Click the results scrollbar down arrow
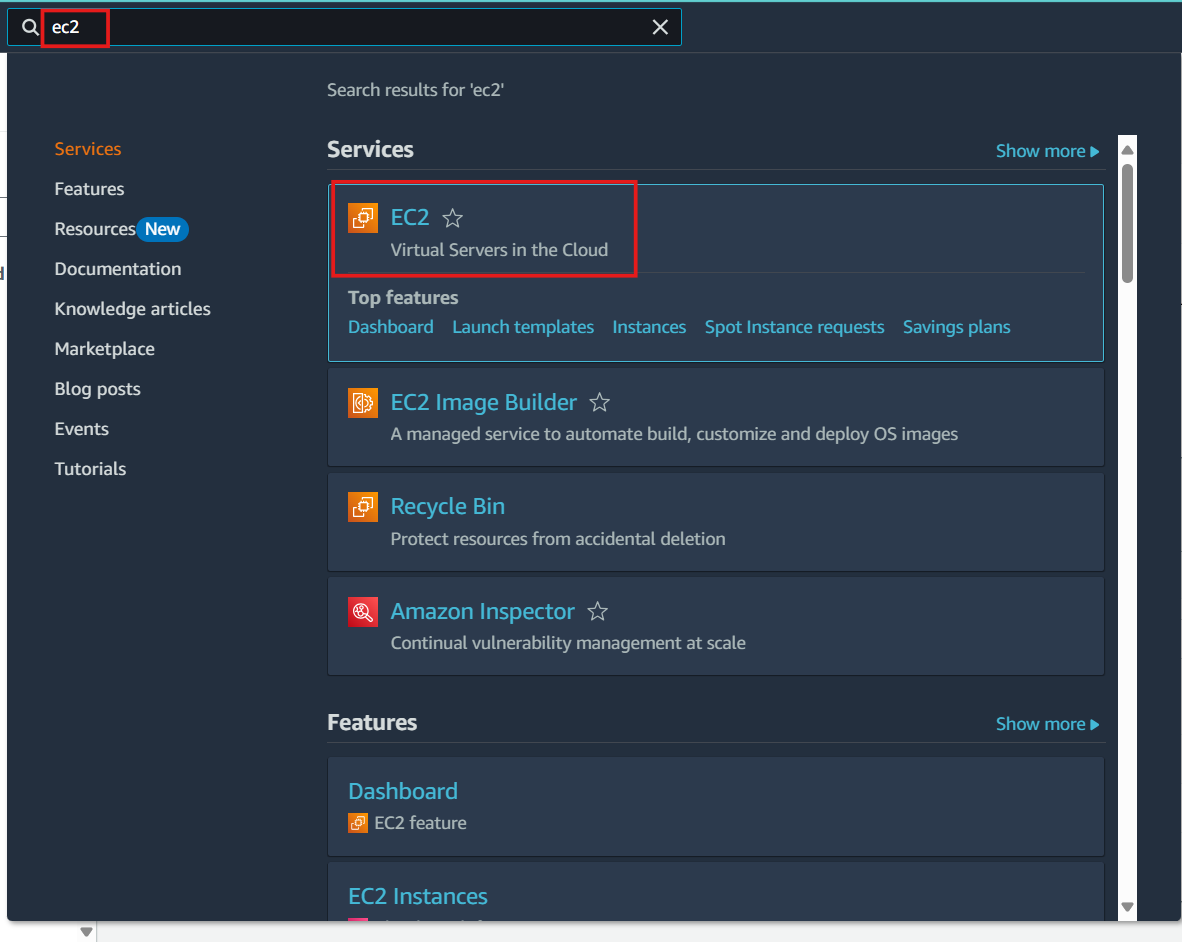 (x=1127, y=907)
